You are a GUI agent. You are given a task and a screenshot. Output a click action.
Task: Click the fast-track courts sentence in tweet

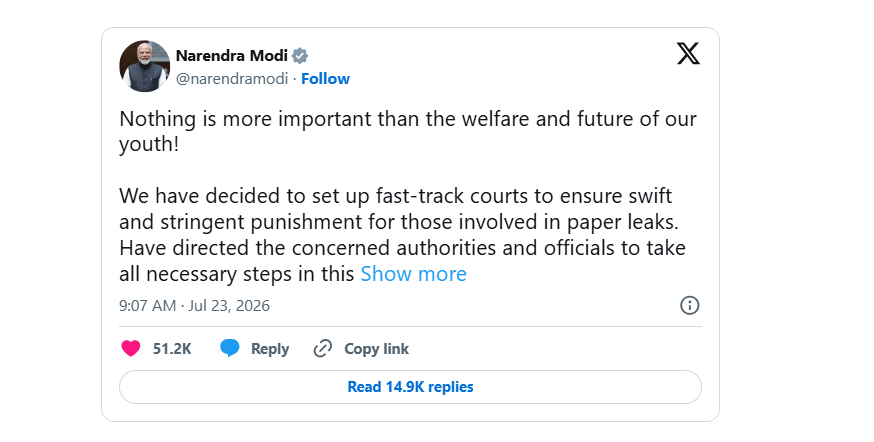click(x=399, y=209)
